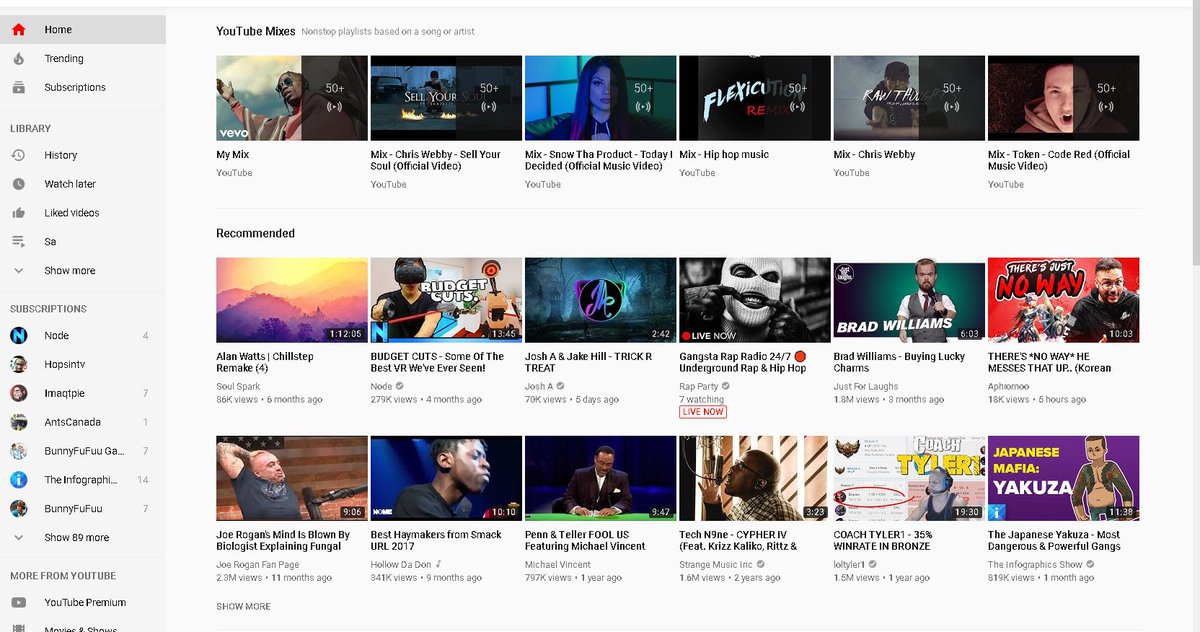The height and width of the screenshot is (632, 1200).
Task: Open the Gangsta Rap Radio live thumbnail
Action: pyautogui.click(x=755, y=301)
